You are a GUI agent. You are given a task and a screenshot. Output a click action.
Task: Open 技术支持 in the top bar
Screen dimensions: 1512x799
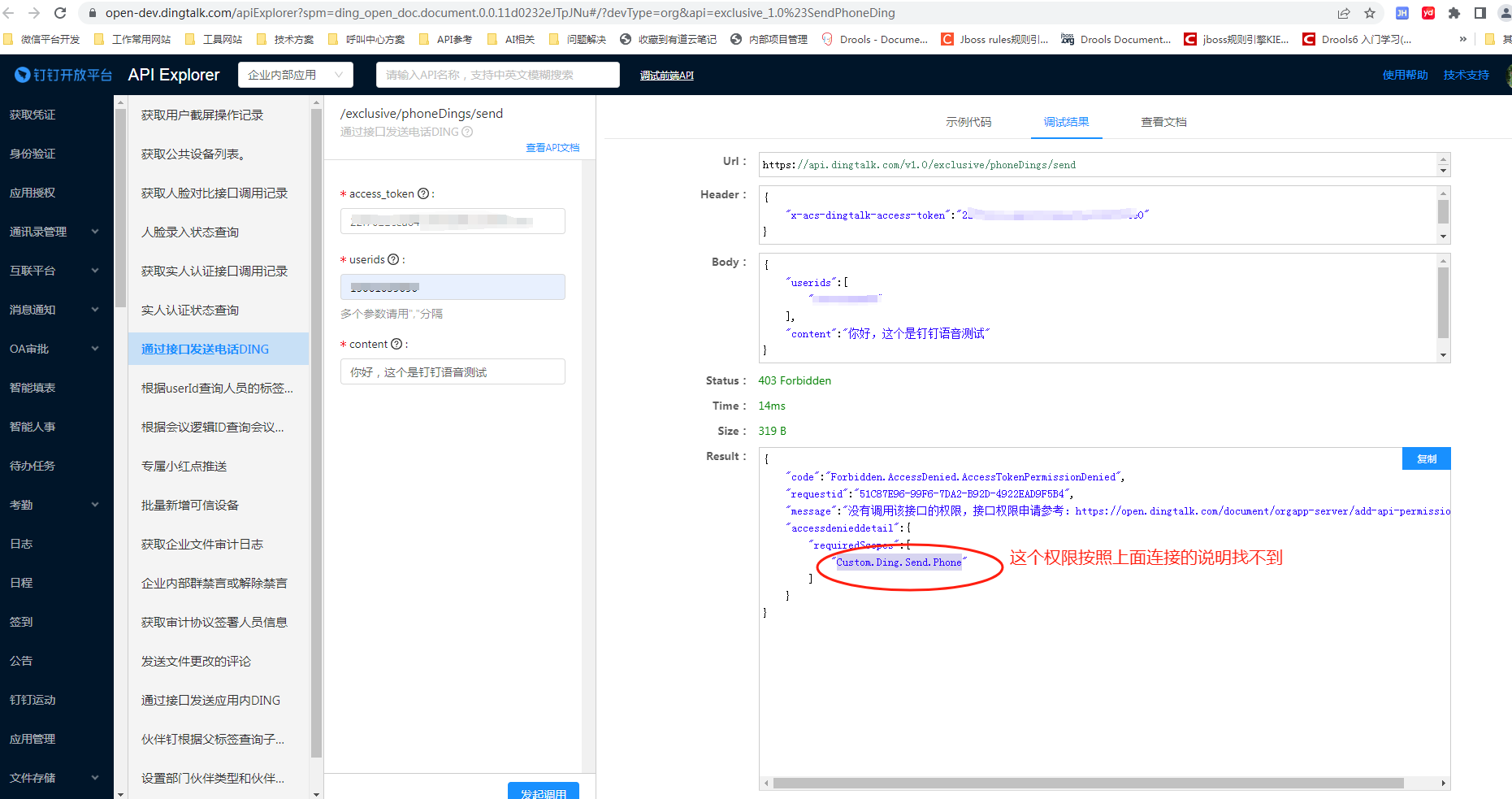(1466, 75)
